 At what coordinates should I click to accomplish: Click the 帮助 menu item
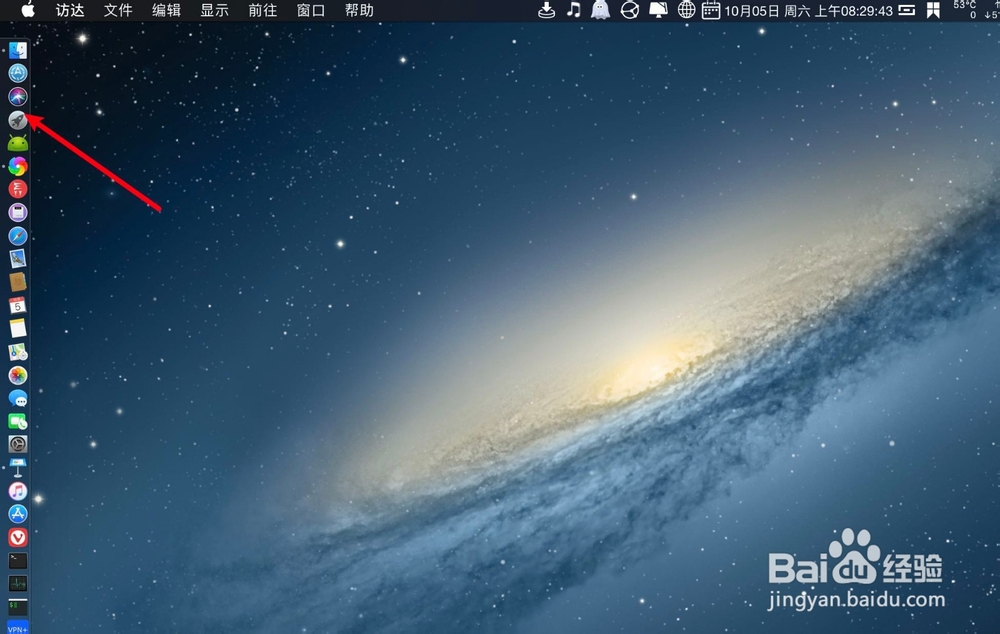pyautogui.click(x=358, y=11)
